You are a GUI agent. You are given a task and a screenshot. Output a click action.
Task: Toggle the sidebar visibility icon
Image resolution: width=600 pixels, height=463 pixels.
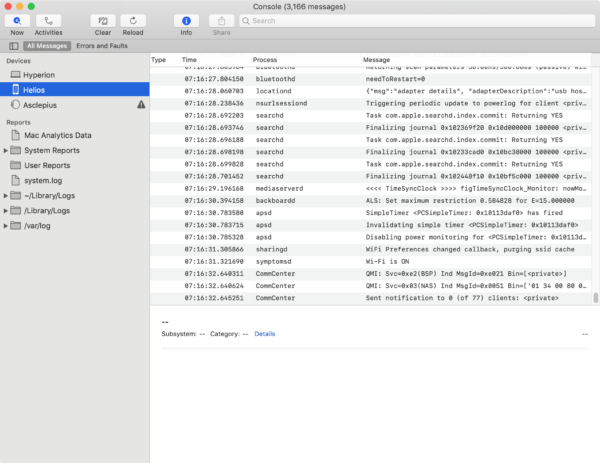pos(14,46)
